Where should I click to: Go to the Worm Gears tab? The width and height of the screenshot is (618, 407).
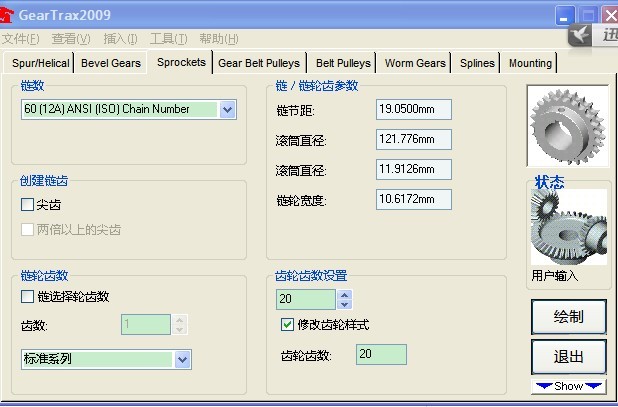415,63
